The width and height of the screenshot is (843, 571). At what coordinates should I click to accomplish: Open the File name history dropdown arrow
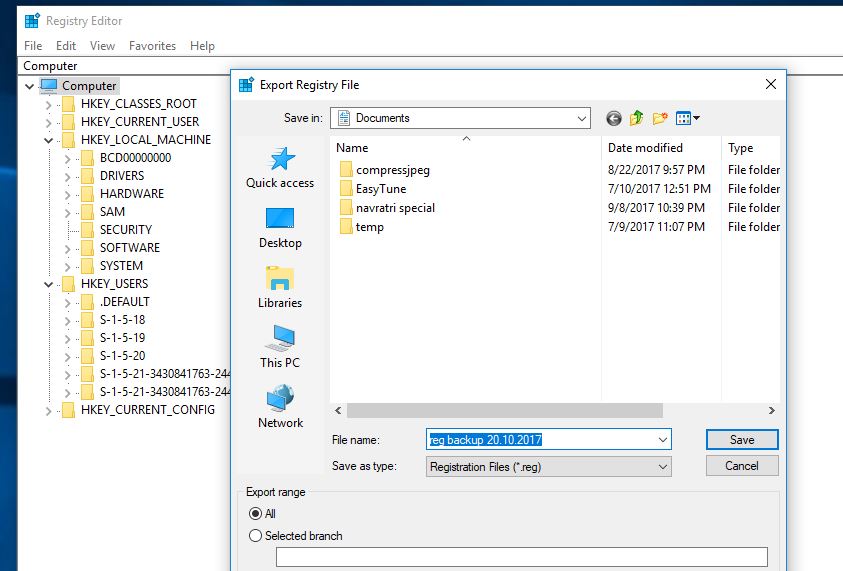(663, 440)
